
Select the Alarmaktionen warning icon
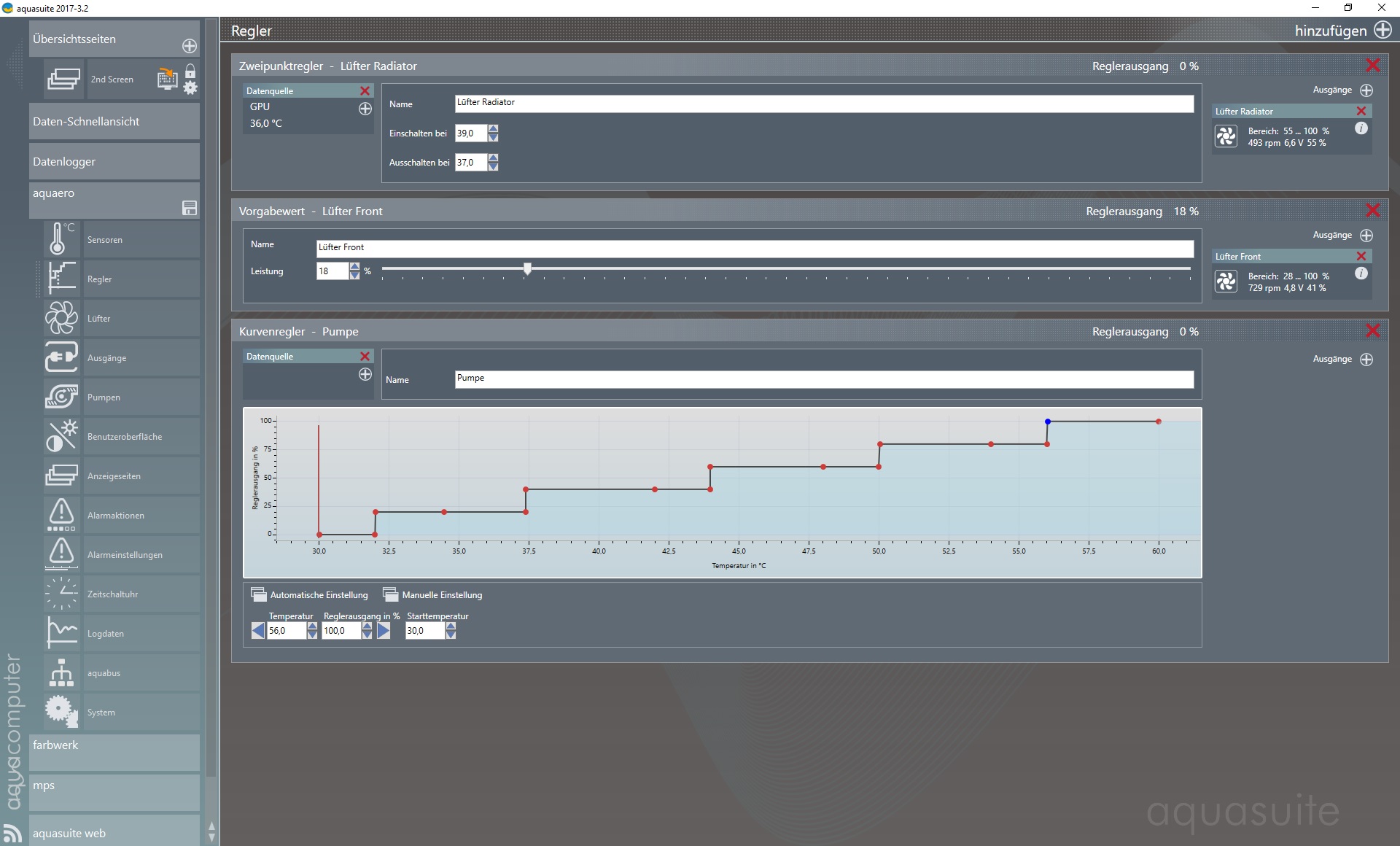61,515
